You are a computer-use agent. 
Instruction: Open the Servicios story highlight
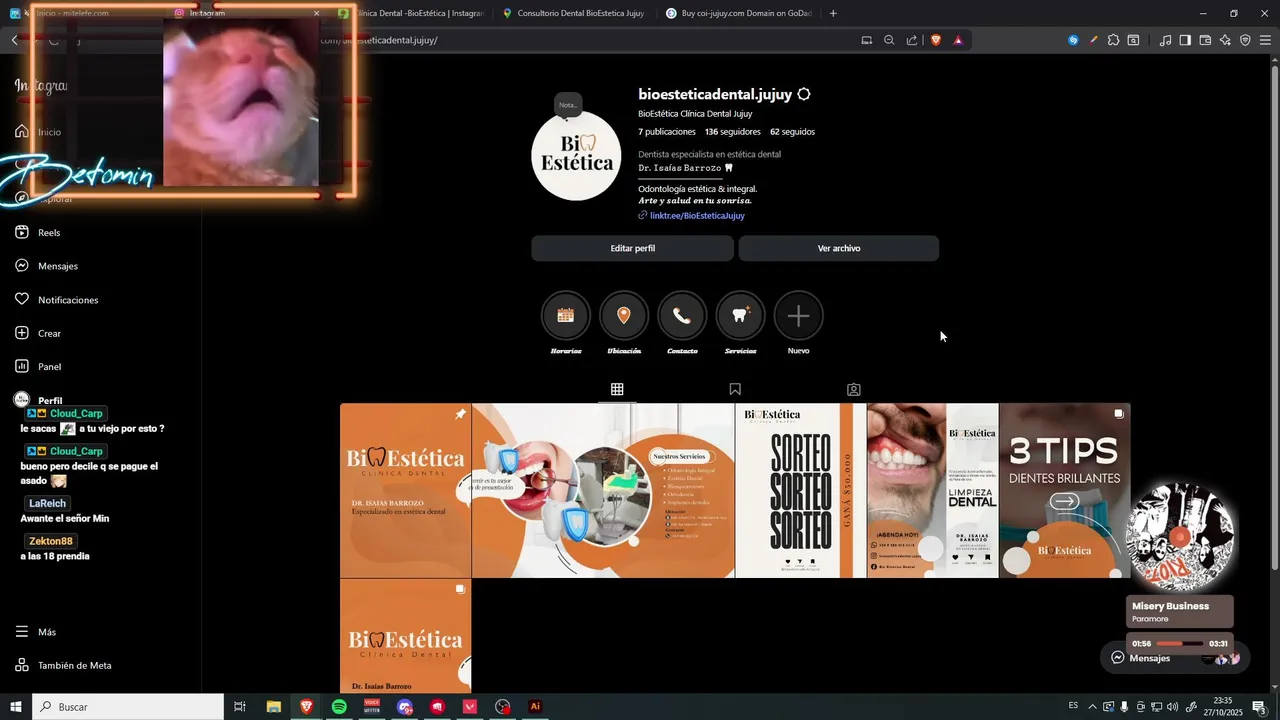tap(740, 316)
